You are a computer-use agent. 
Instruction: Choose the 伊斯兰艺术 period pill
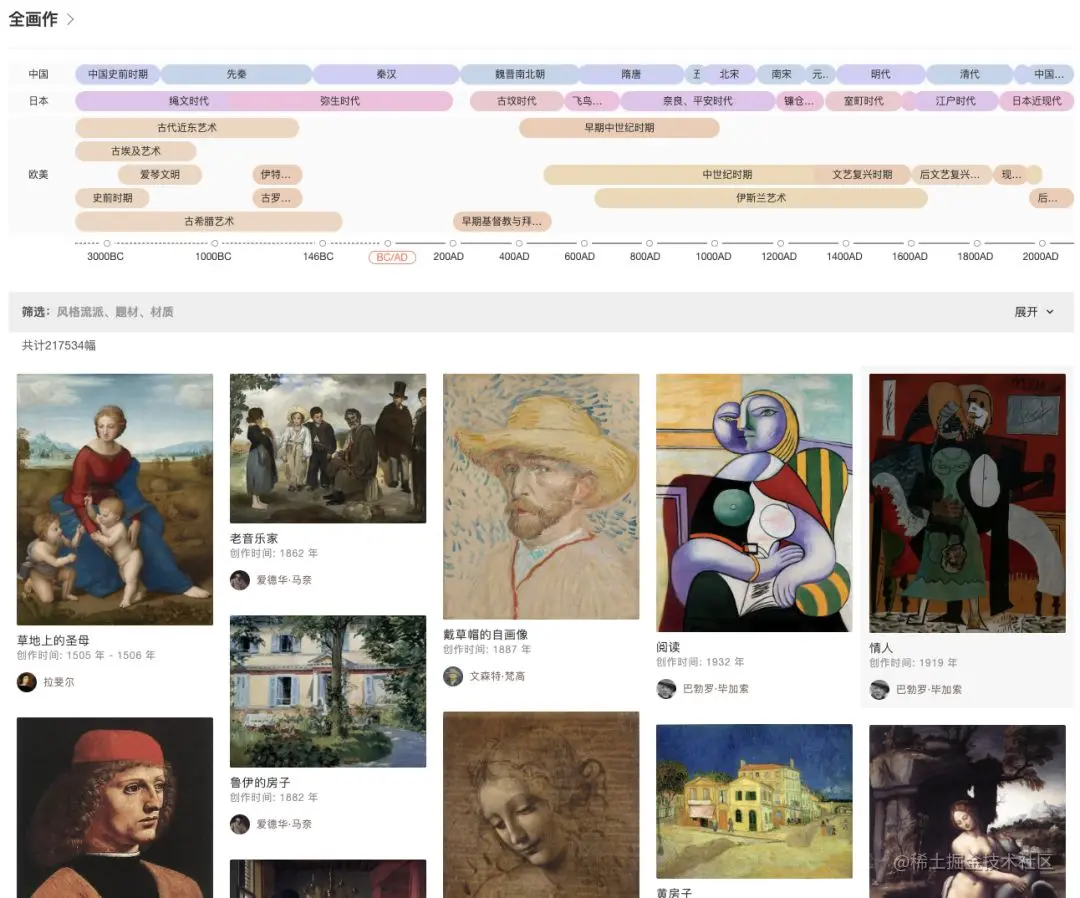click(x=760, y=198)
